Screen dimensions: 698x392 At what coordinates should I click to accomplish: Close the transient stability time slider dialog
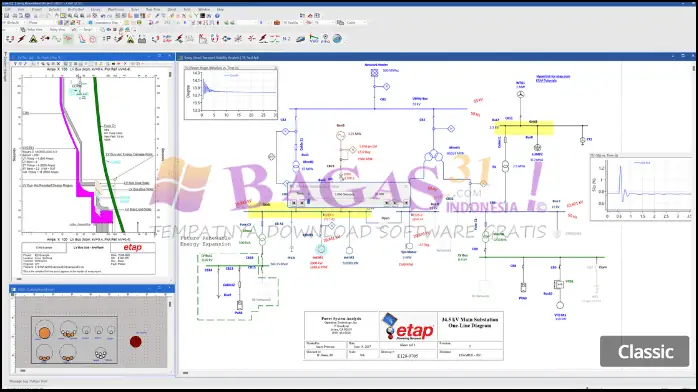(x=406, y=186)
